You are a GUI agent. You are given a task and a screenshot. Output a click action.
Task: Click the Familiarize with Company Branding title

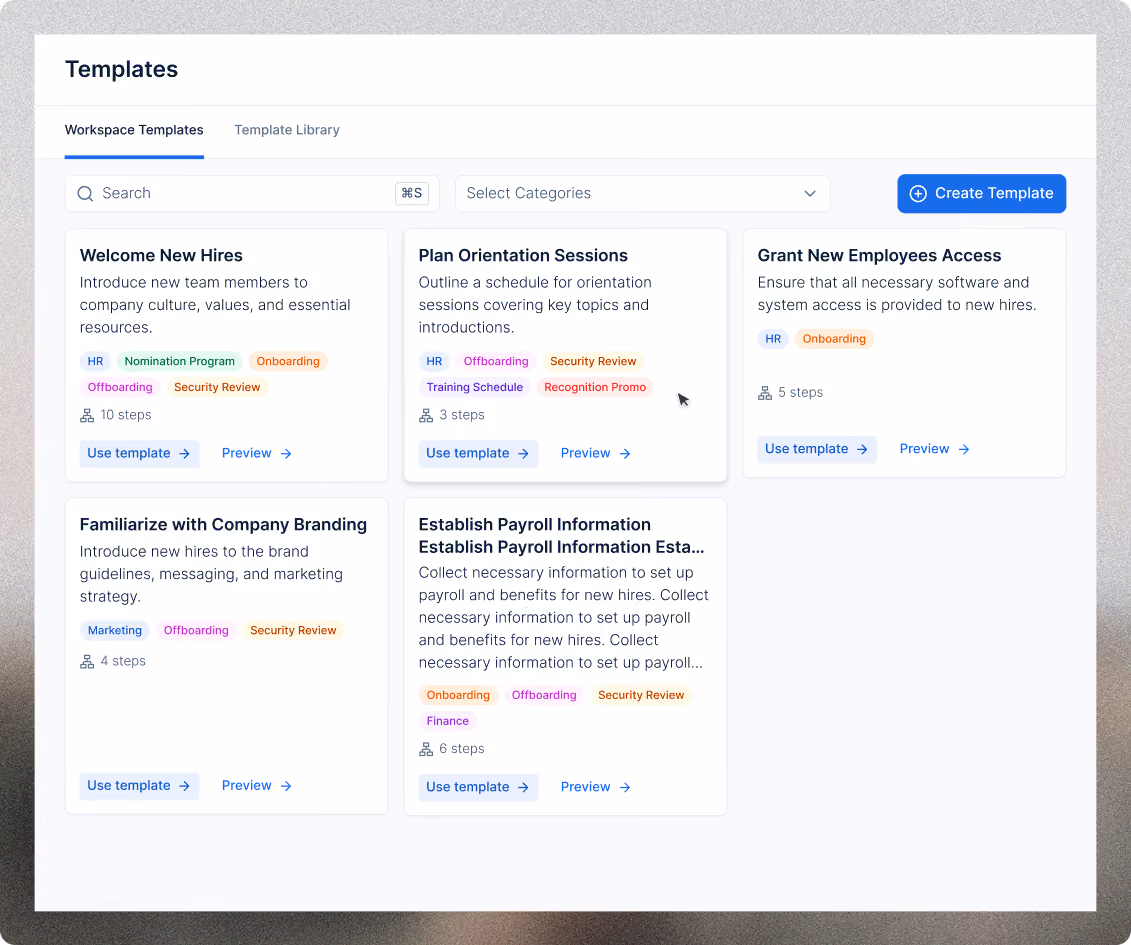(223, 524)
